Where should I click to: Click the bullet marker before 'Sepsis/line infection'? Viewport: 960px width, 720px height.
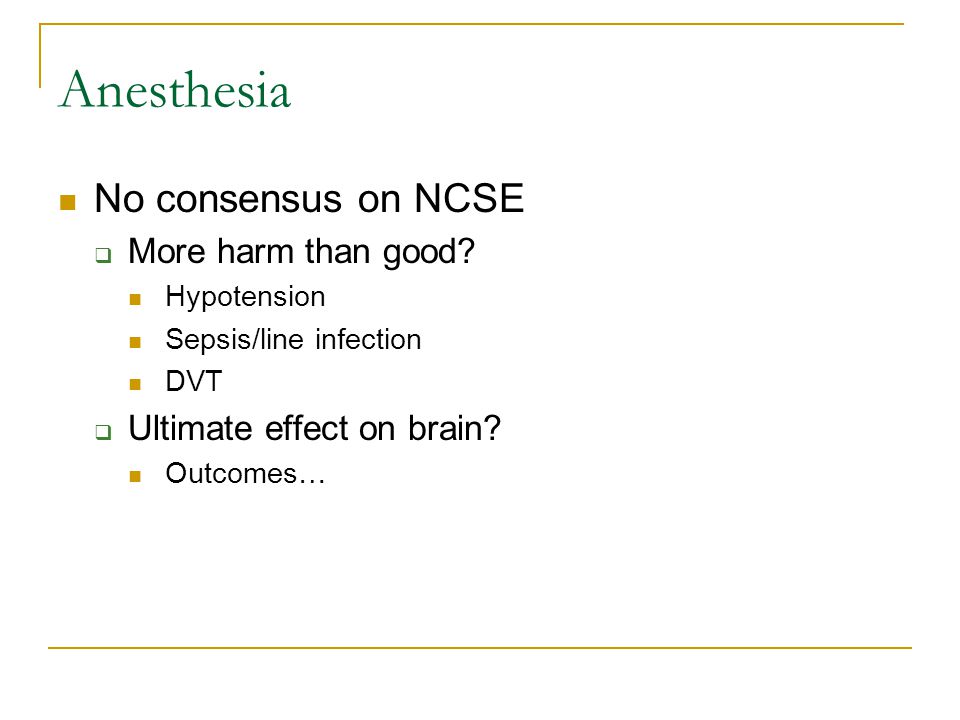[x=135, y=342]
